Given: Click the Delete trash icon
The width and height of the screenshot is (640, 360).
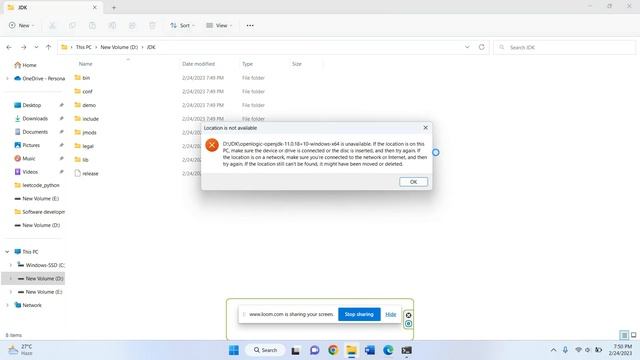Looking at the screenshot, I should tap(152, 26).
